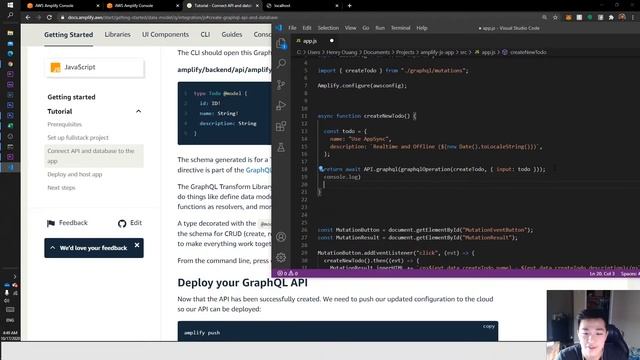The height and width of the screenshot is (360, 640).
Task: Open the Terminal menu in VS Code
Action: [400, 28]
